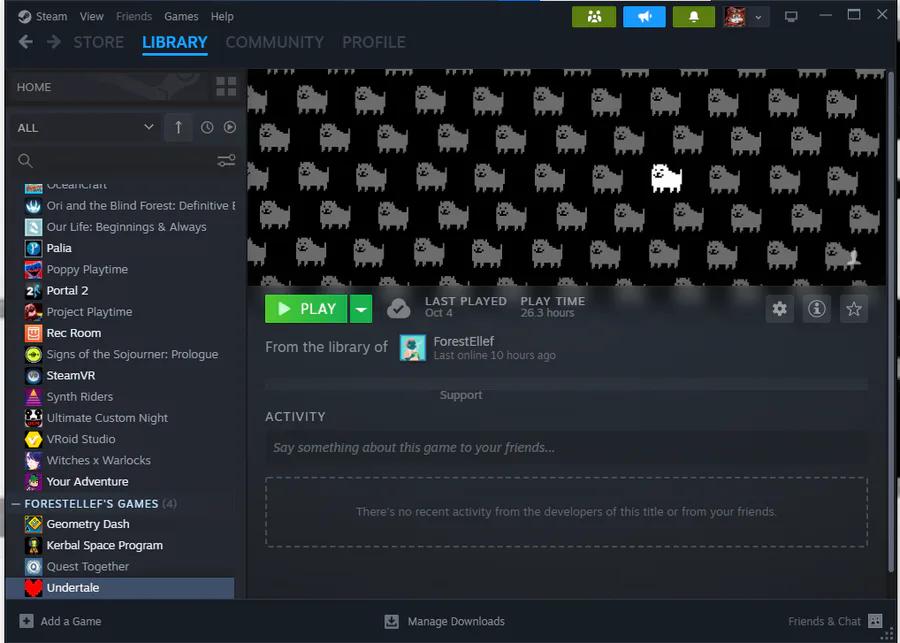900x643 pixels.
Task: Expand the ALL games filter dropdown
Action: click(x=85, y=127)
